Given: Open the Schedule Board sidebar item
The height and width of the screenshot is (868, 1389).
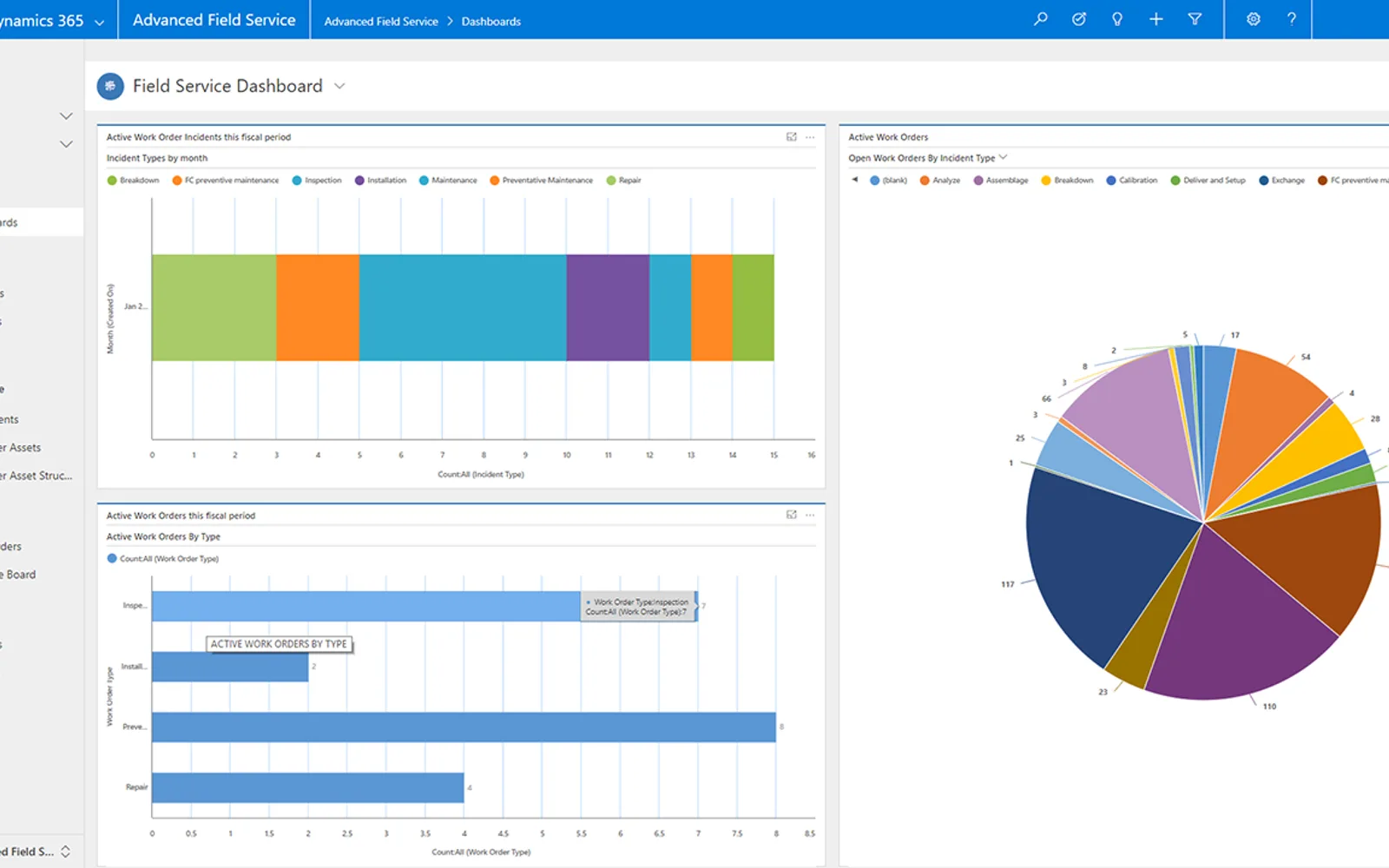Looking at the screenshot, I should pyautogui.click(x=18, y=575).
